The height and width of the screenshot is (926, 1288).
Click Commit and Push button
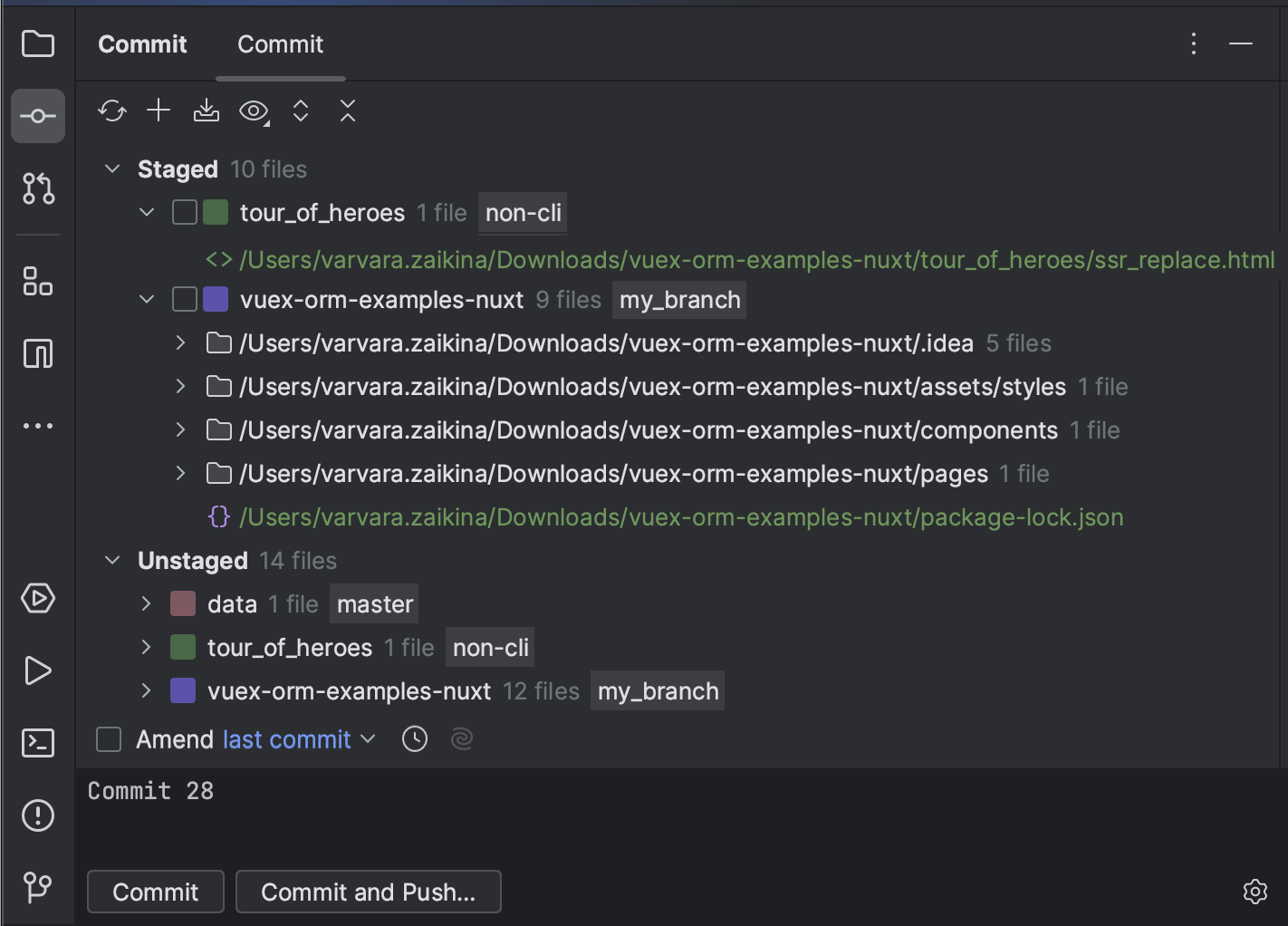pyautogui.click(x=368, y=892)
